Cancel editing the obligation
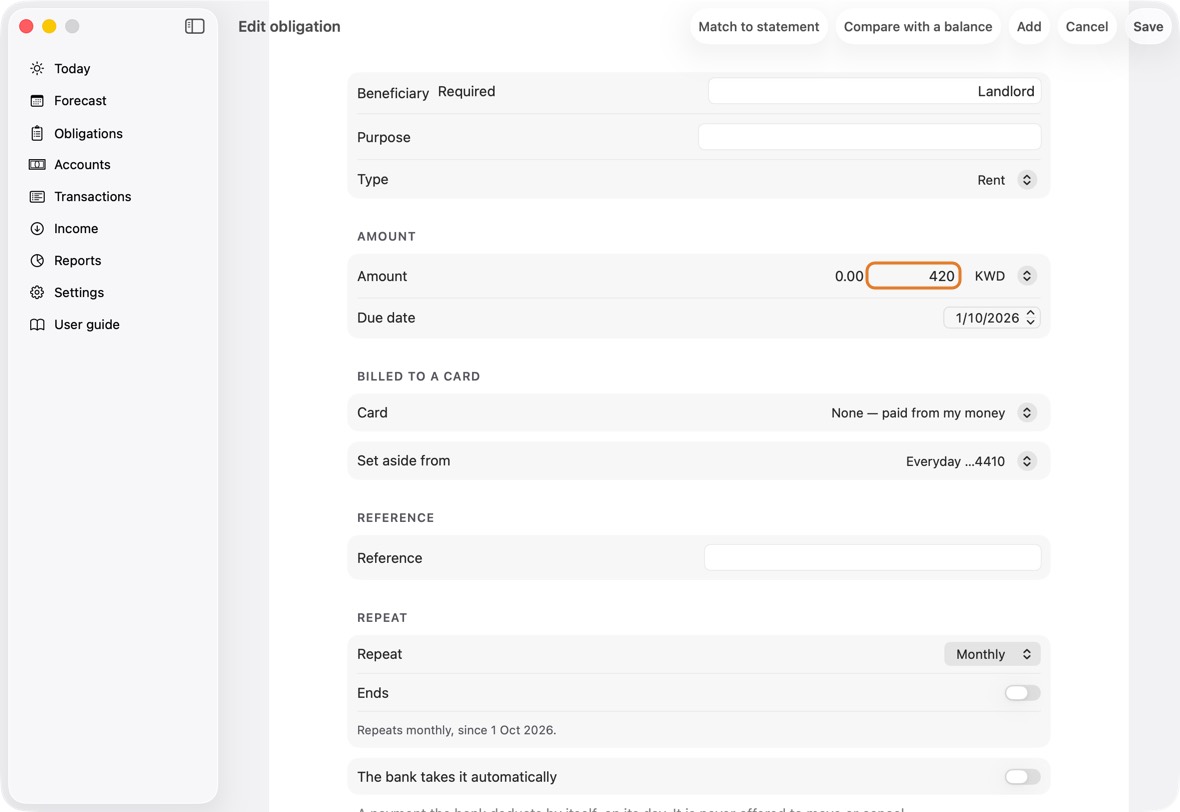This screenshot has height=812, width=1180. (1087, 26)
